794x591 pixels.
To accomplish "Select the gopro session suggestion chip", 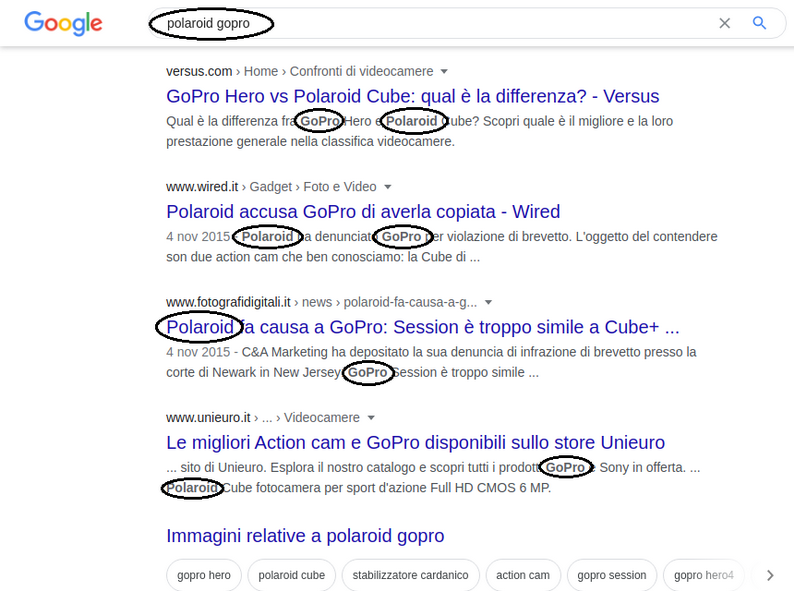I will click(x=612, y=575).
